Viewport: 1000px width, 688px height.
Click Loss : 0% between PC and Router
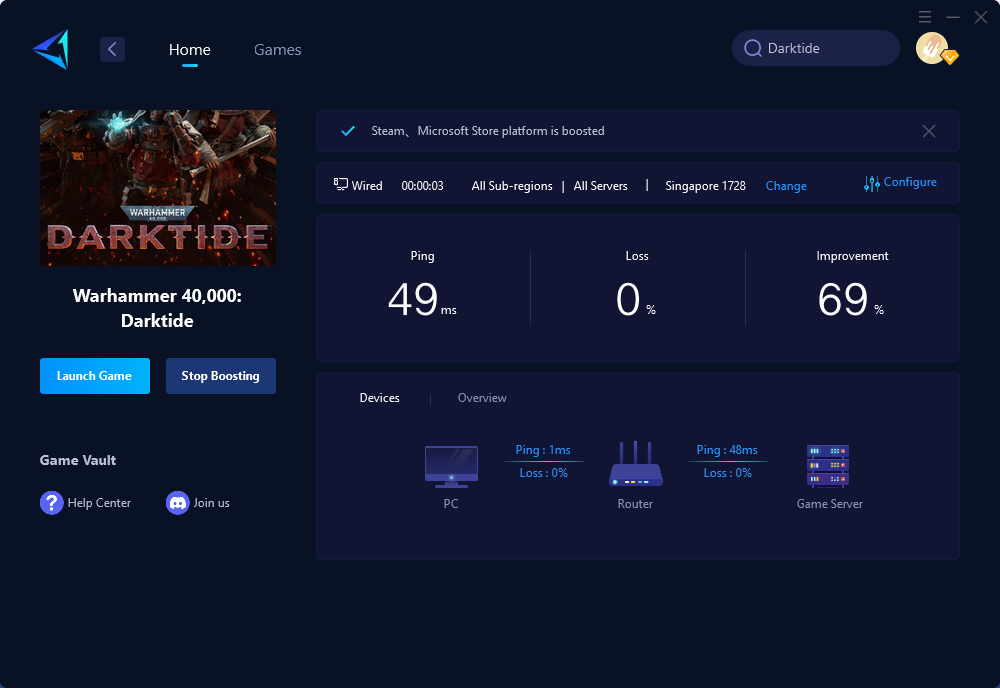[x=543, y=473]
